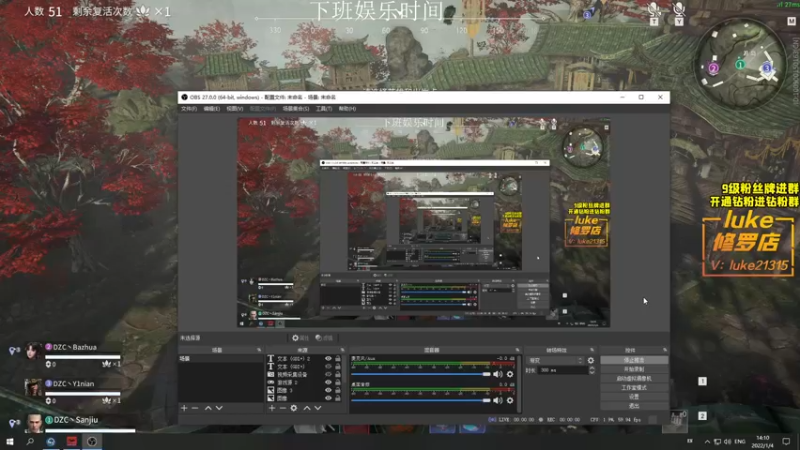
Task: Open 桌面音频 audio settings gear
Action: 510,401
